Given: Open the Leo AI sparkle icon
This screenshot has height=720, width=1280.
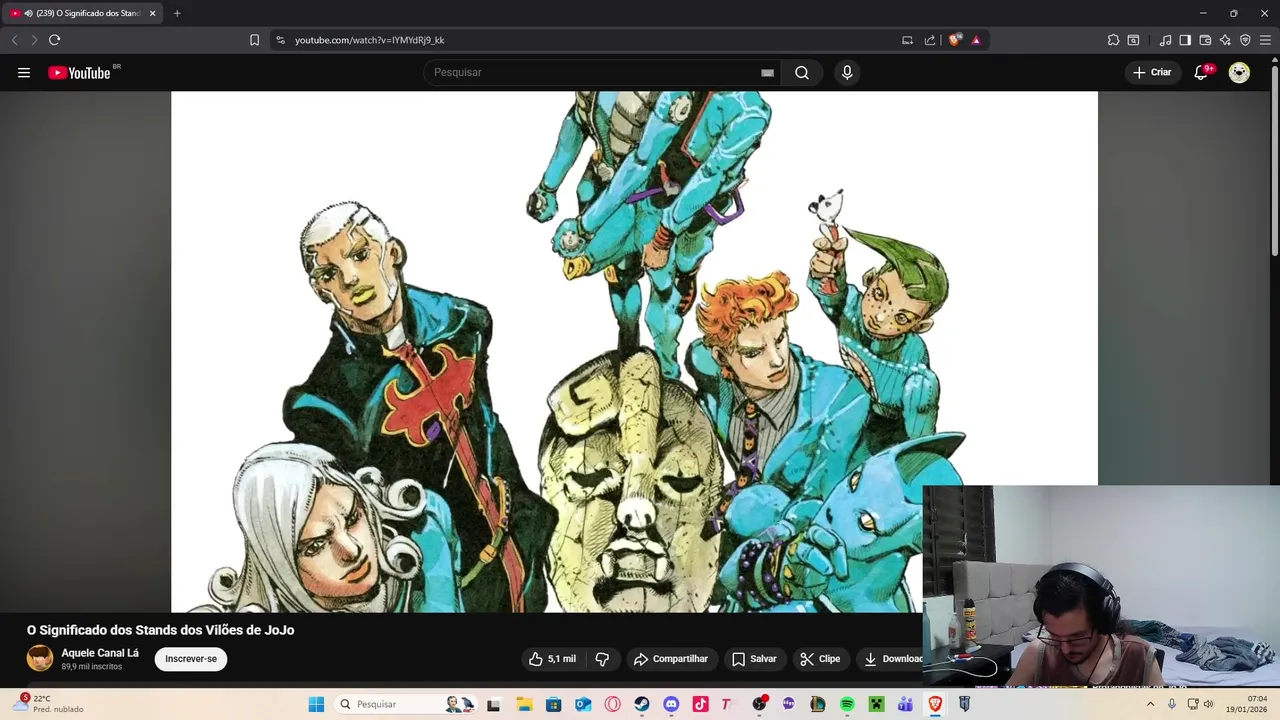Looking at the screenshot, I should pos(1225,40).
